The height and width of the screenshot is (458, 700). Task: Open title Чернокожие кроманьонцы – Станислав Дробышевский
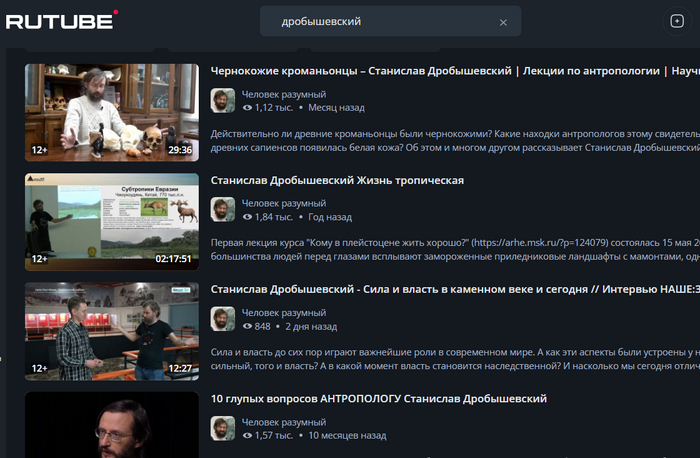455,71
